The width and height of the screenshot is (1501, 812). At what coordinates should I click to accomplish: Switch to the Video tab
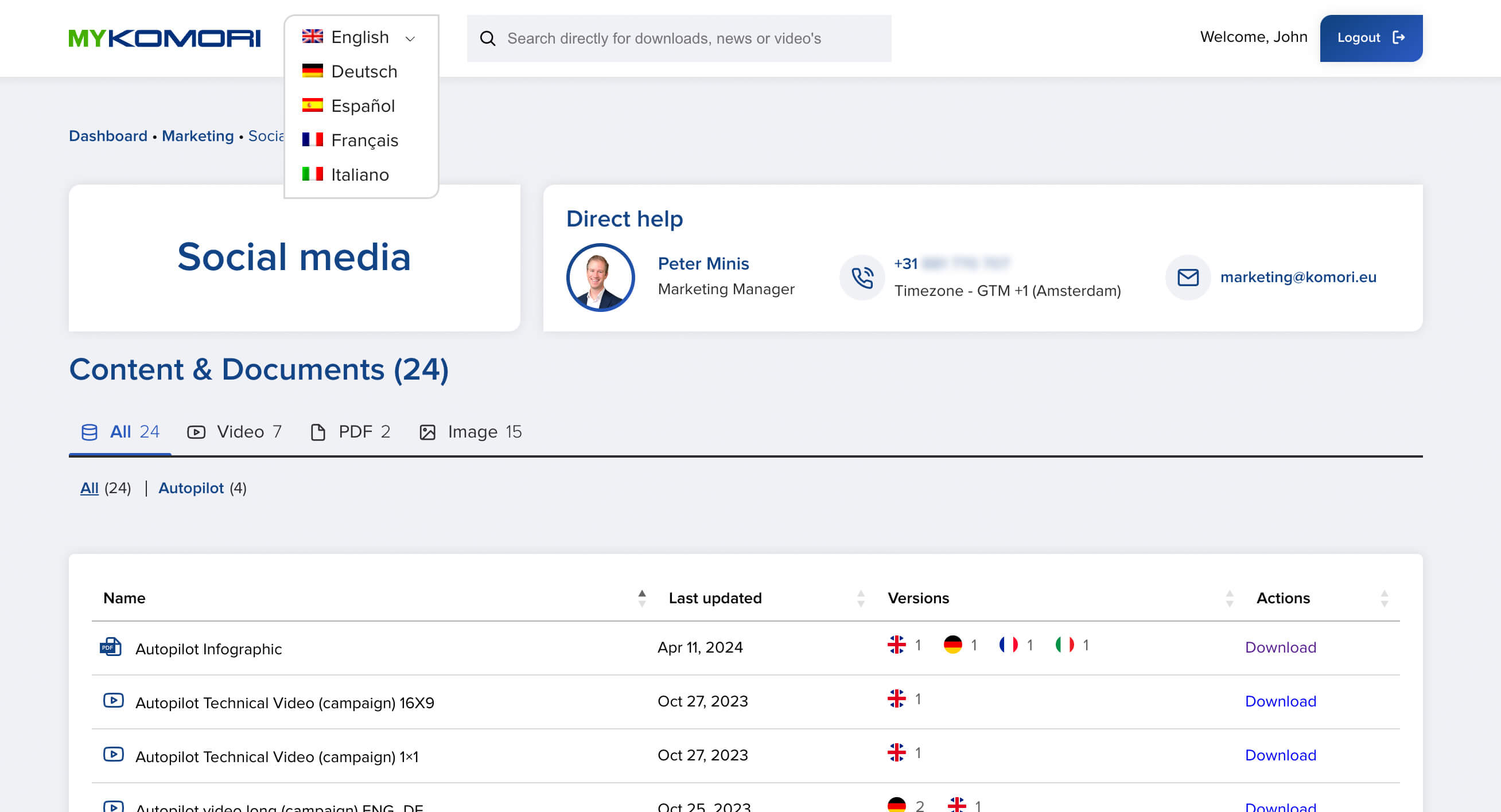click(234, 432)
